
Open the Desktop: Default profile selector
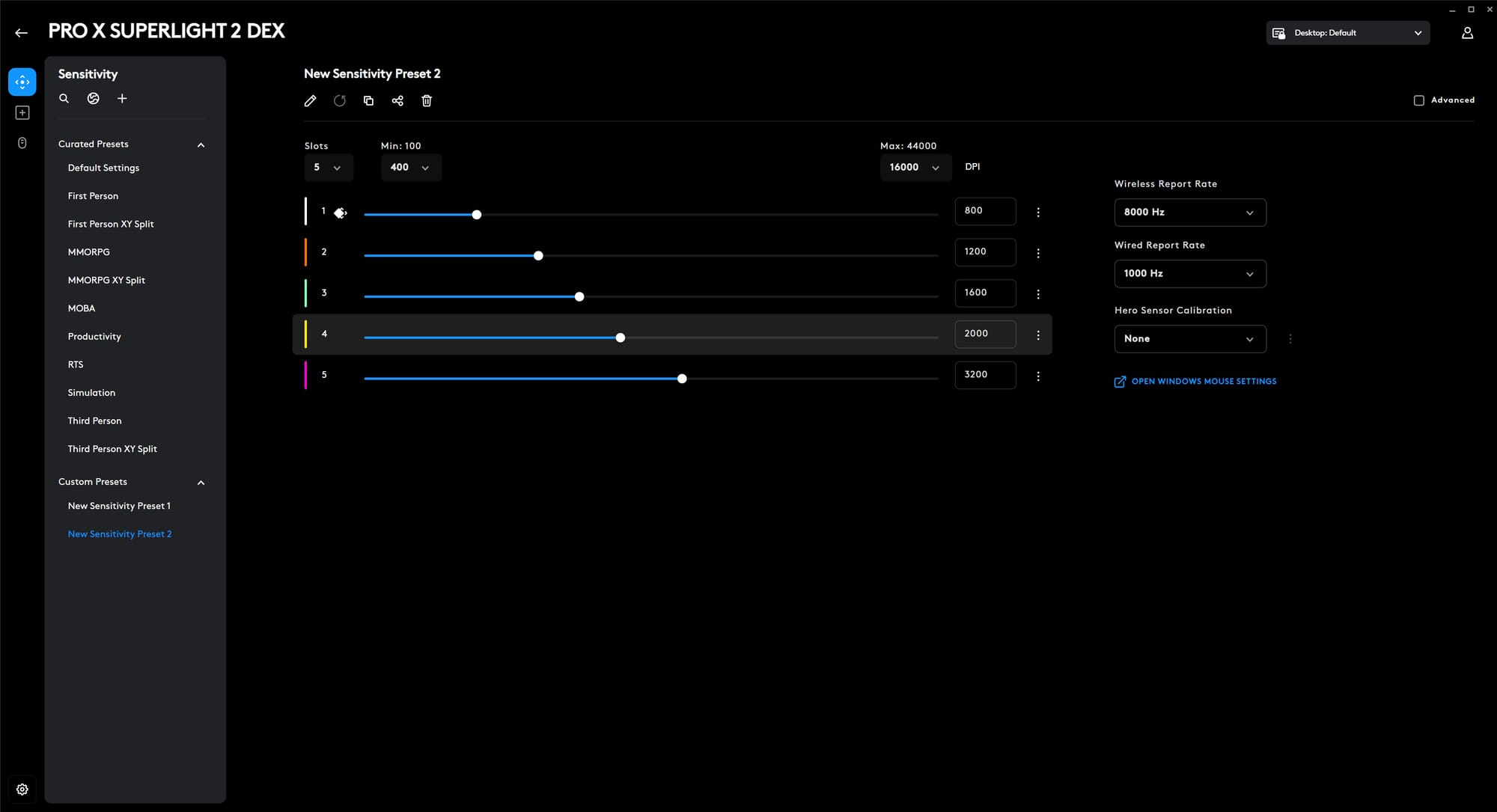[x=1347, y=33]
